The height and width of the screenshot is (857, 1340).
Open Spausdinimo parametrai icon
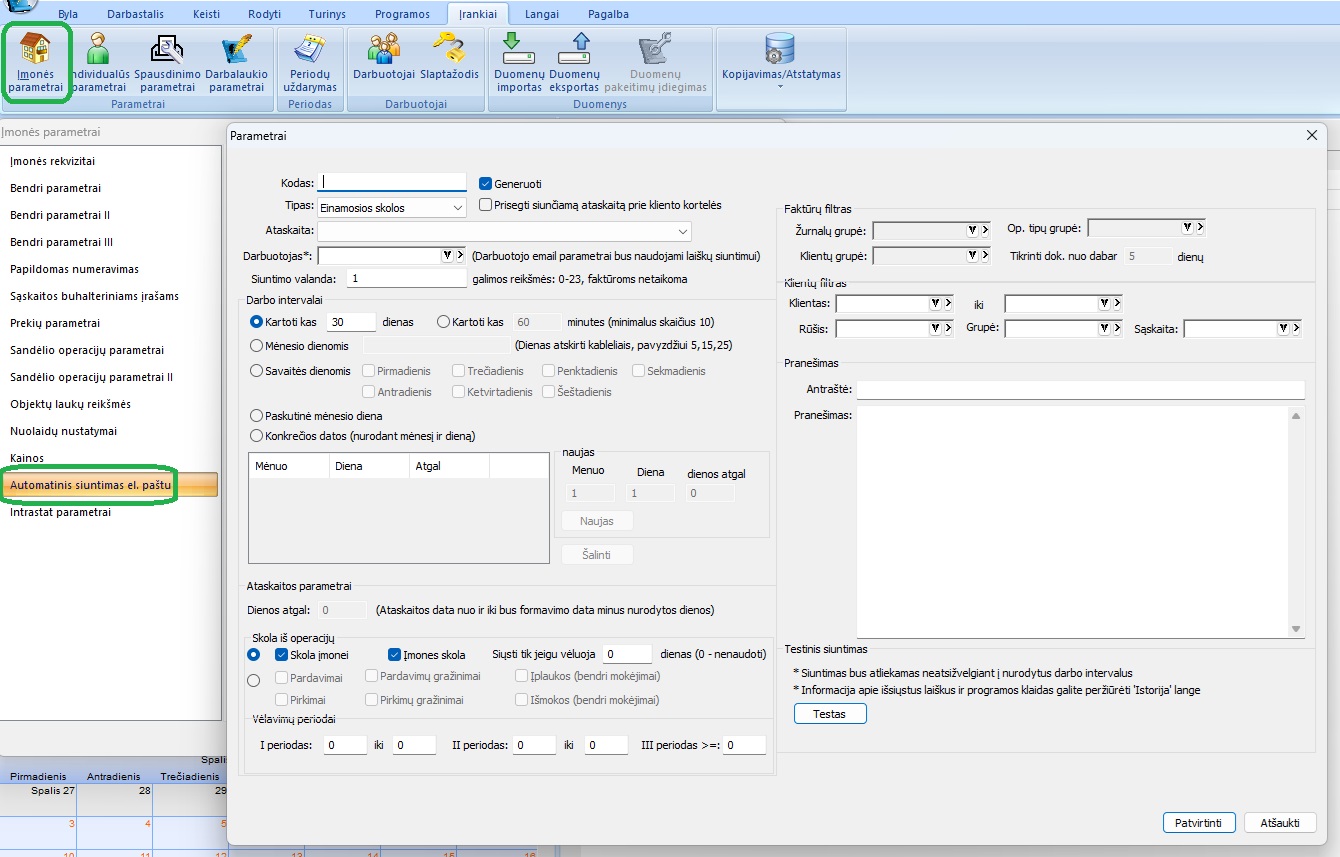pyautogui.click(x=167, y=62)
